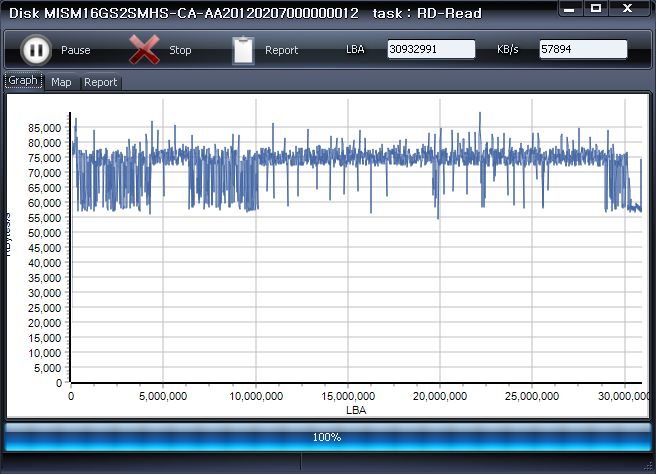656x474 pixels.
Task: Click the round Pause icon
Action: [35, 50]
